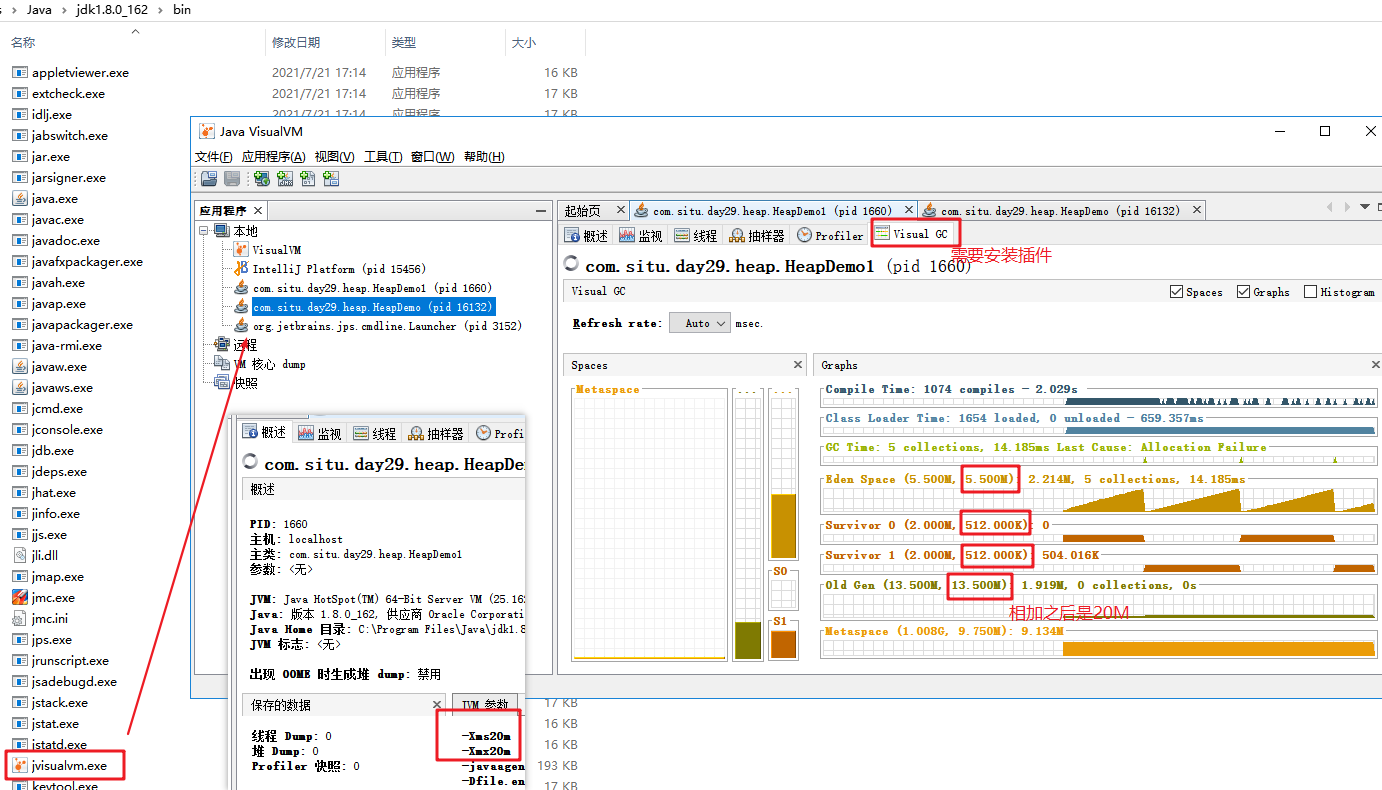
Task: Open the 抽样器 sampler tab in main view
Action: pyautogui.click(x=757, y=235)
